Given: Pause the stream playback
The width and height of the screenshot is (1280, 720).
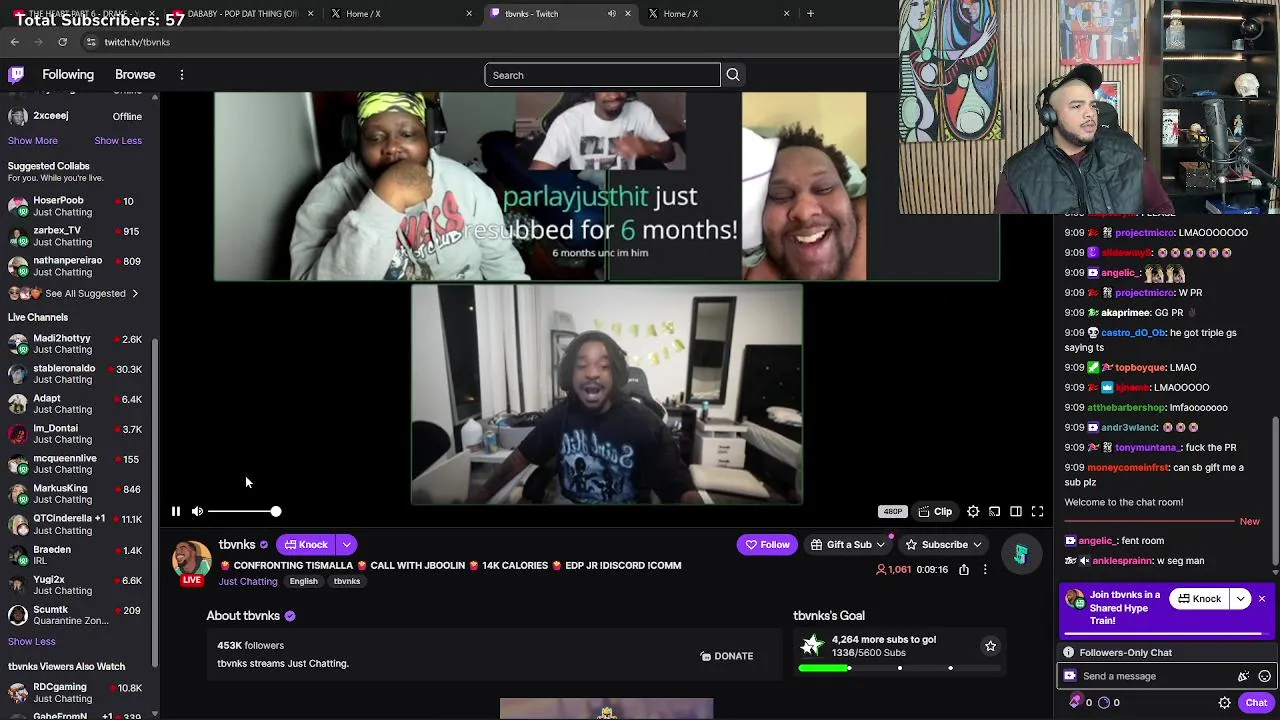Looking at the screenshot, I should (x=175, y=512).
